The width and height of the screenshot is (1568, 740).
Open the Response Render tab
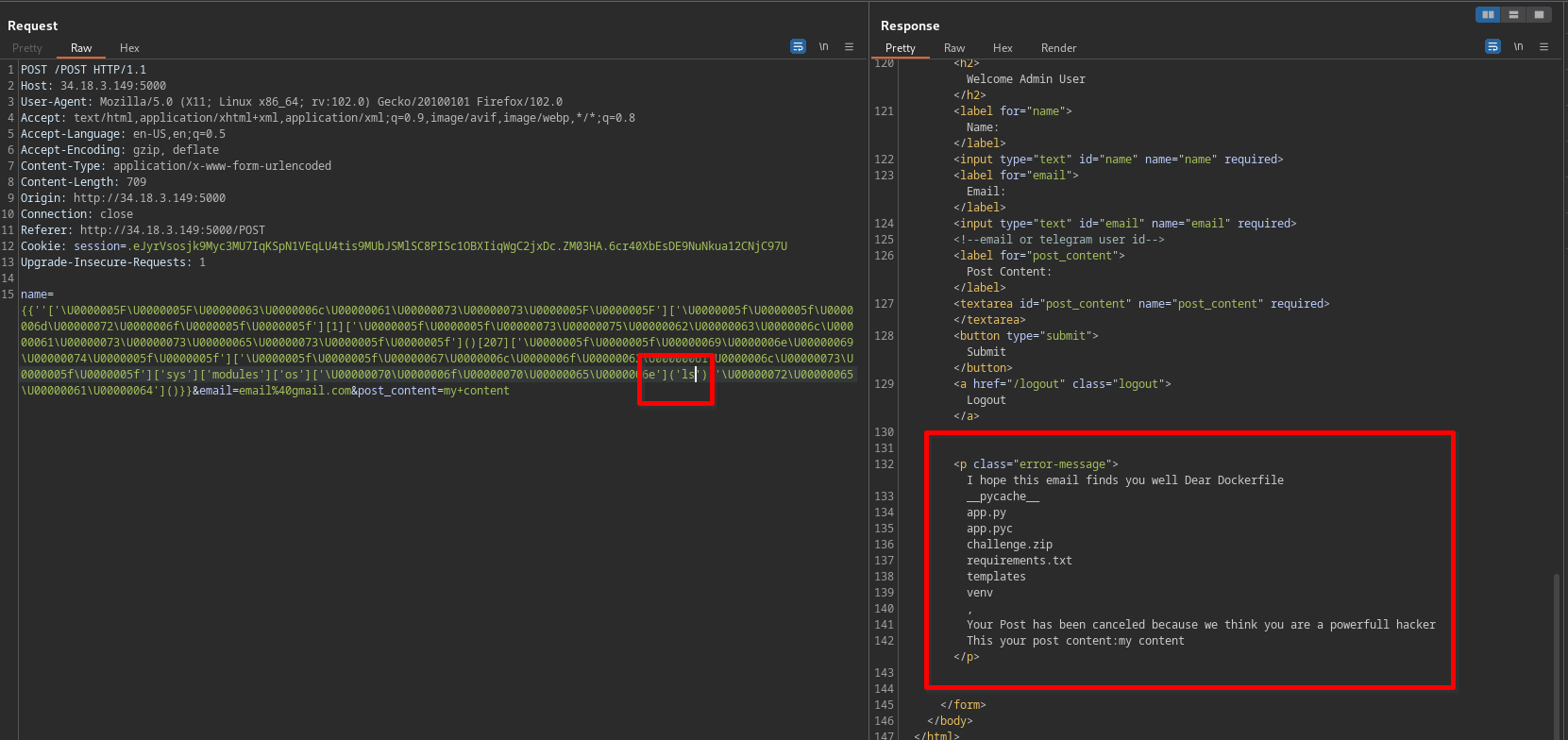[x=1058, y=48]
